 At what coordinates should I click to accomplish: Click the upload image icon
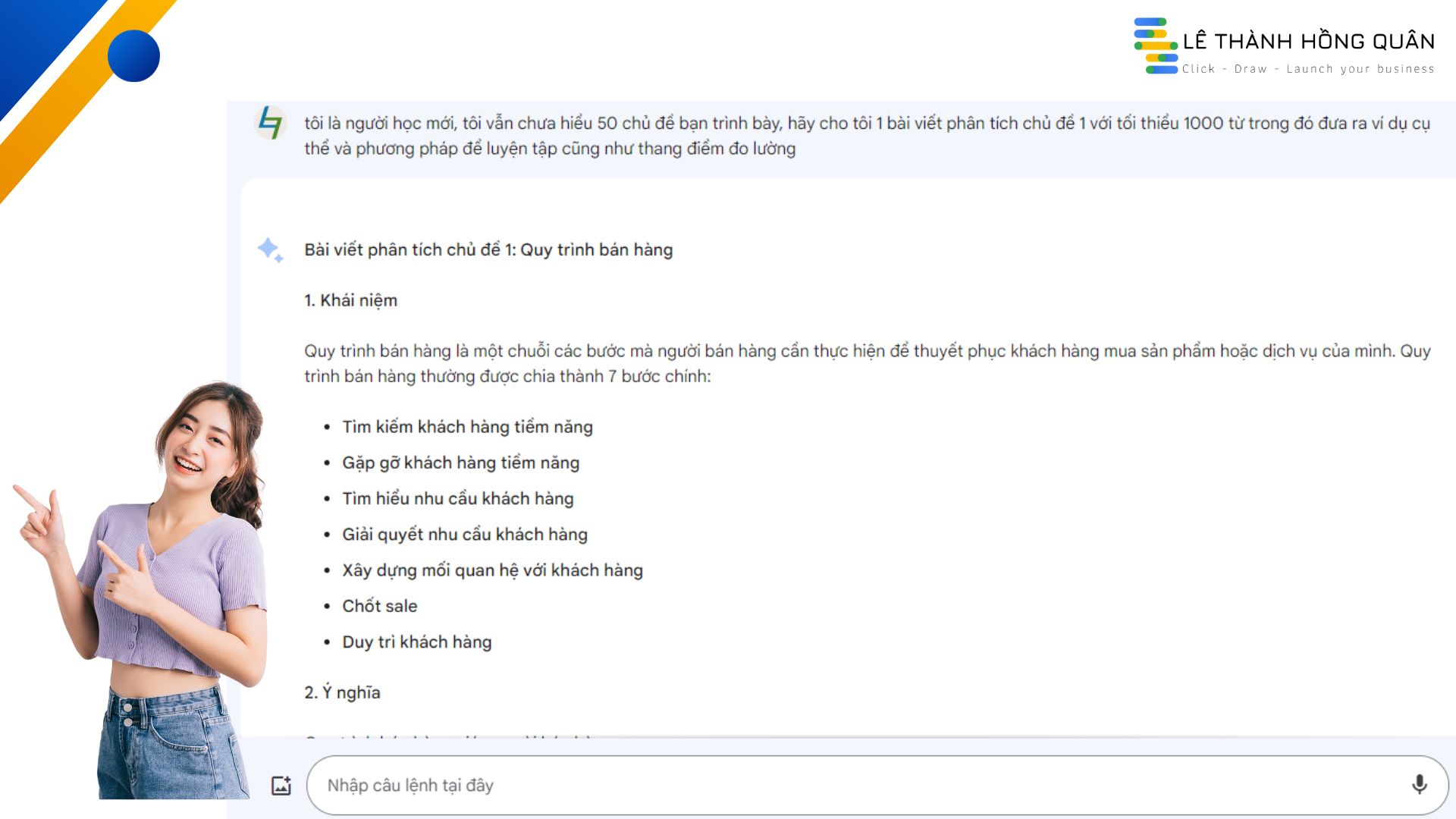point(281,786)
